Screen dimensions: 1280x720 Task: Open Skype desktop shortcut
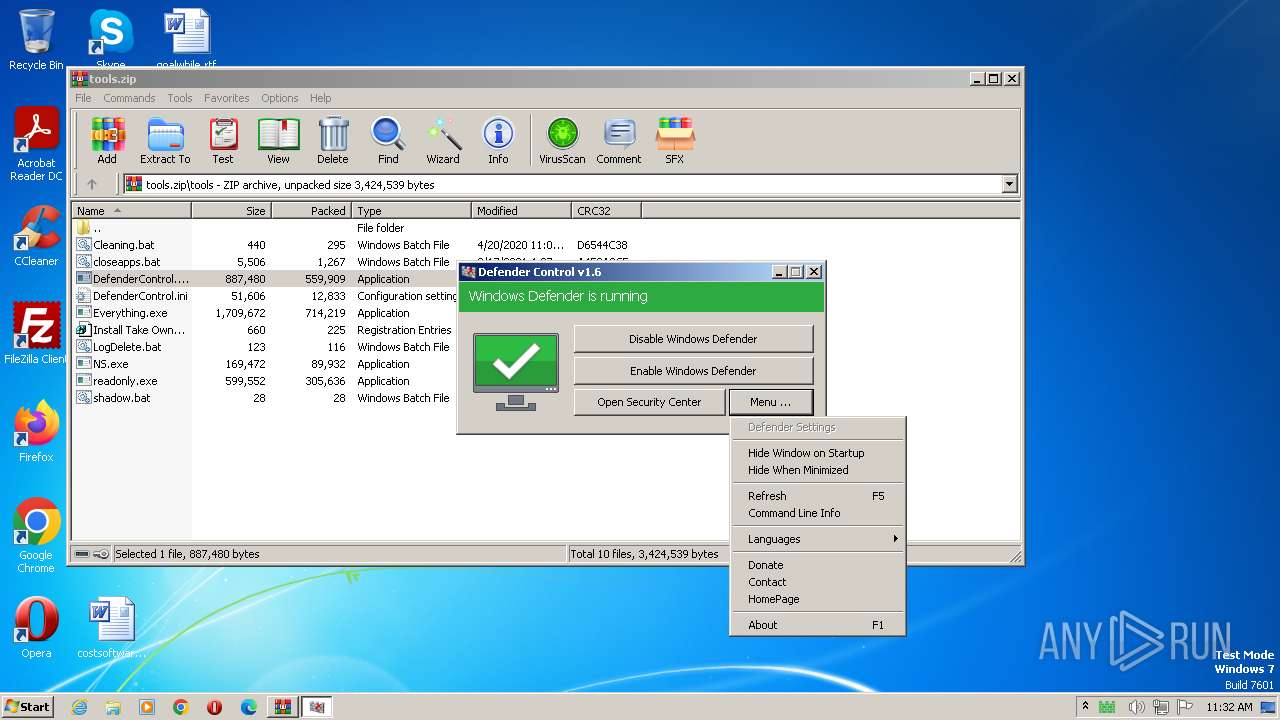111,38
